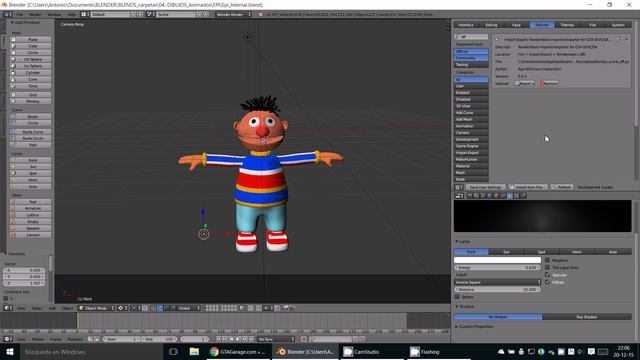Enable the Sphere checkbox
Viewport: 640px width, 360px height.
[457, 297]
